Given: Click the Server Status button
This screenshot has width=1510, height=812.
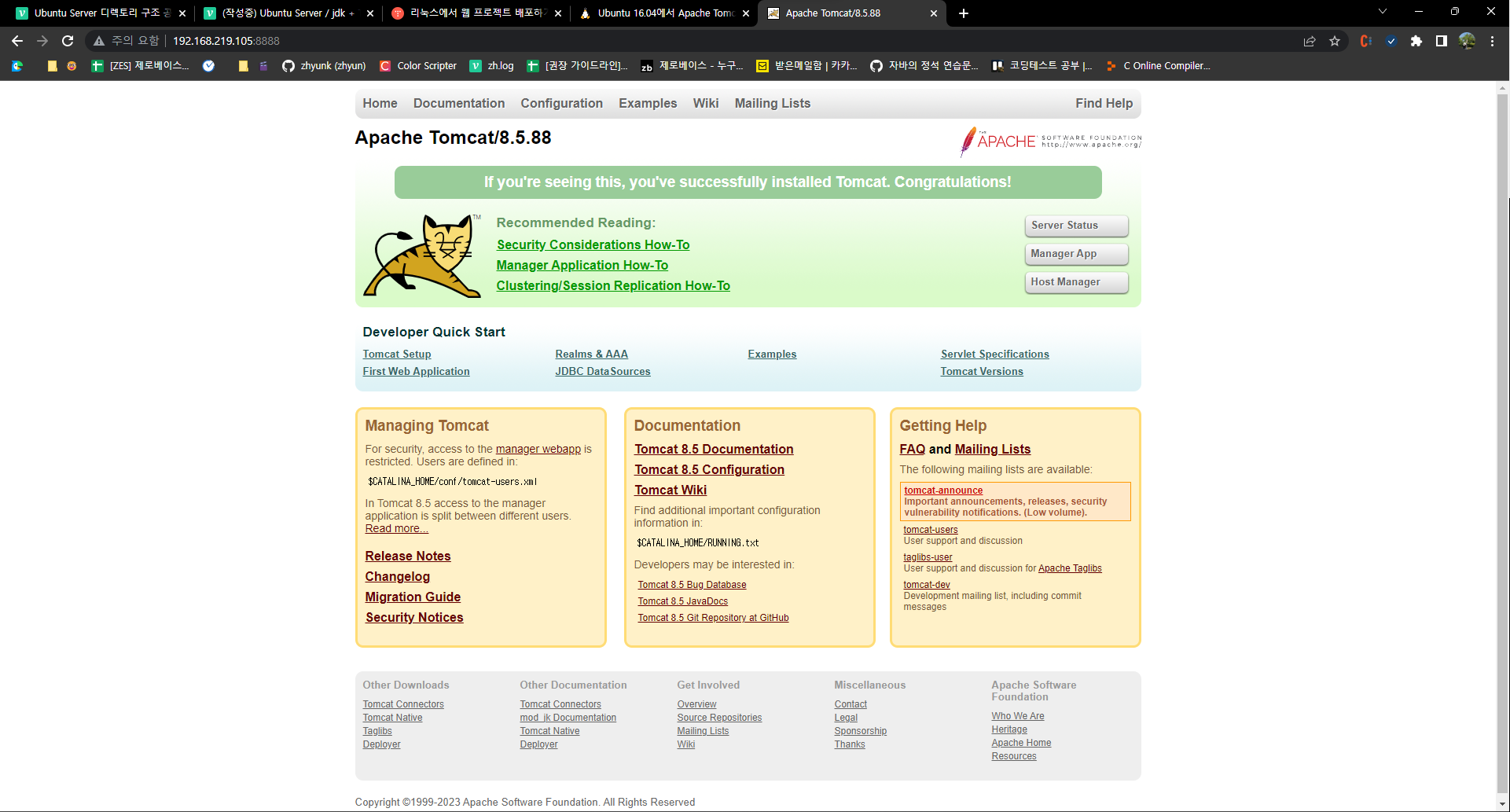Looking at the screenshot, I should point(1076,226).
